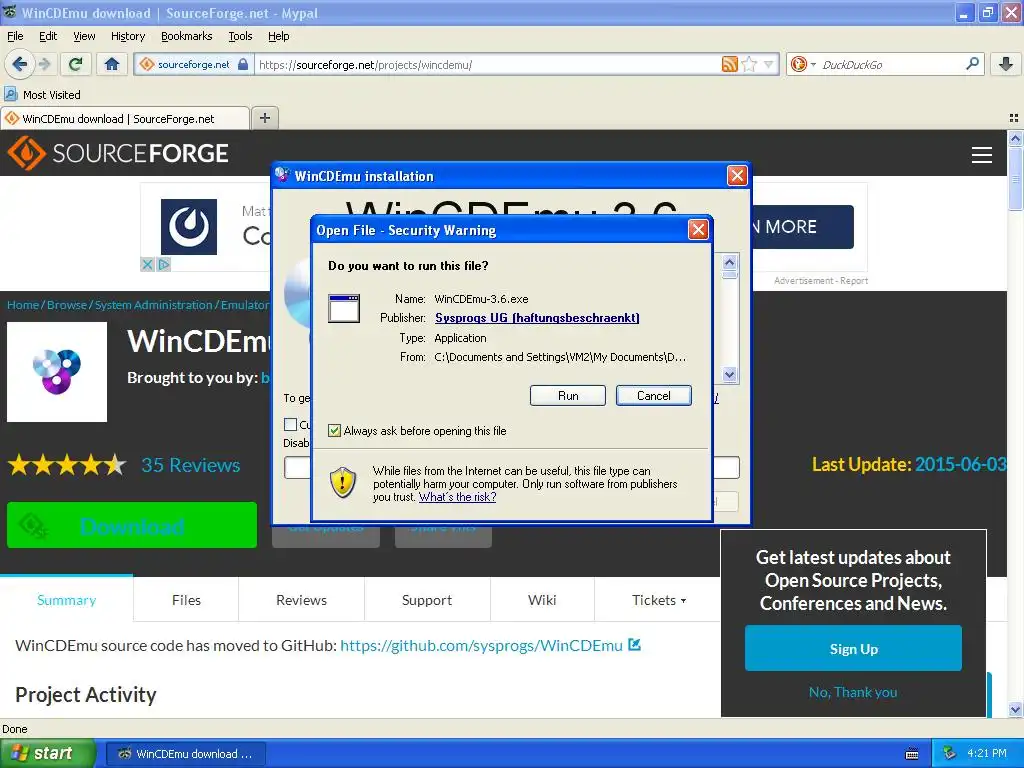
Task: Open the View menu
Action: (x=84, y=36)
